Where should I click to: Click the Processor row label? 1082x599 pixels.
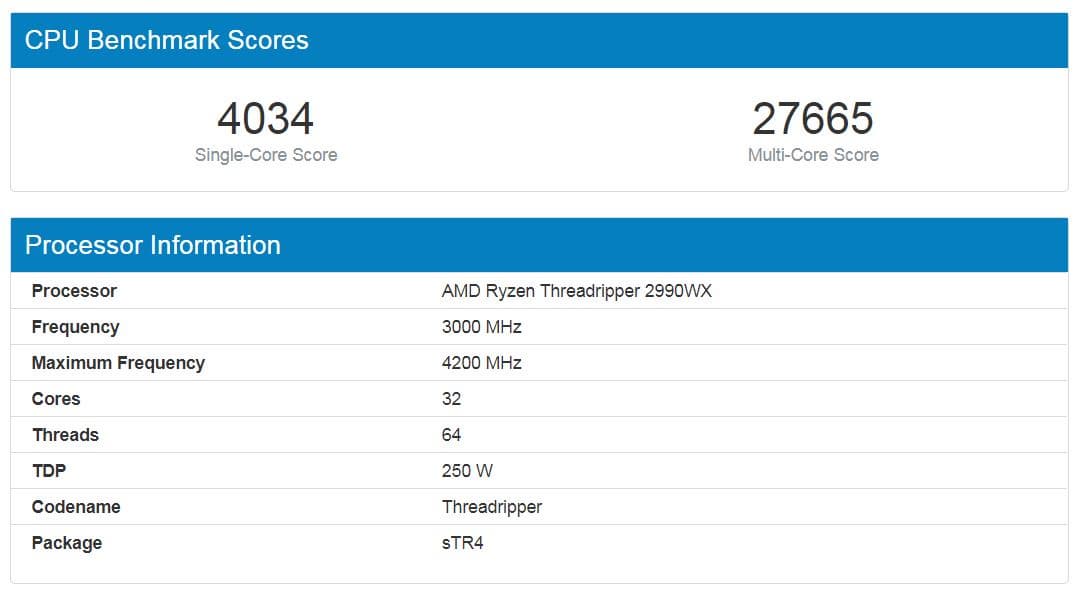pyautogui.click(x=74, y=291)
